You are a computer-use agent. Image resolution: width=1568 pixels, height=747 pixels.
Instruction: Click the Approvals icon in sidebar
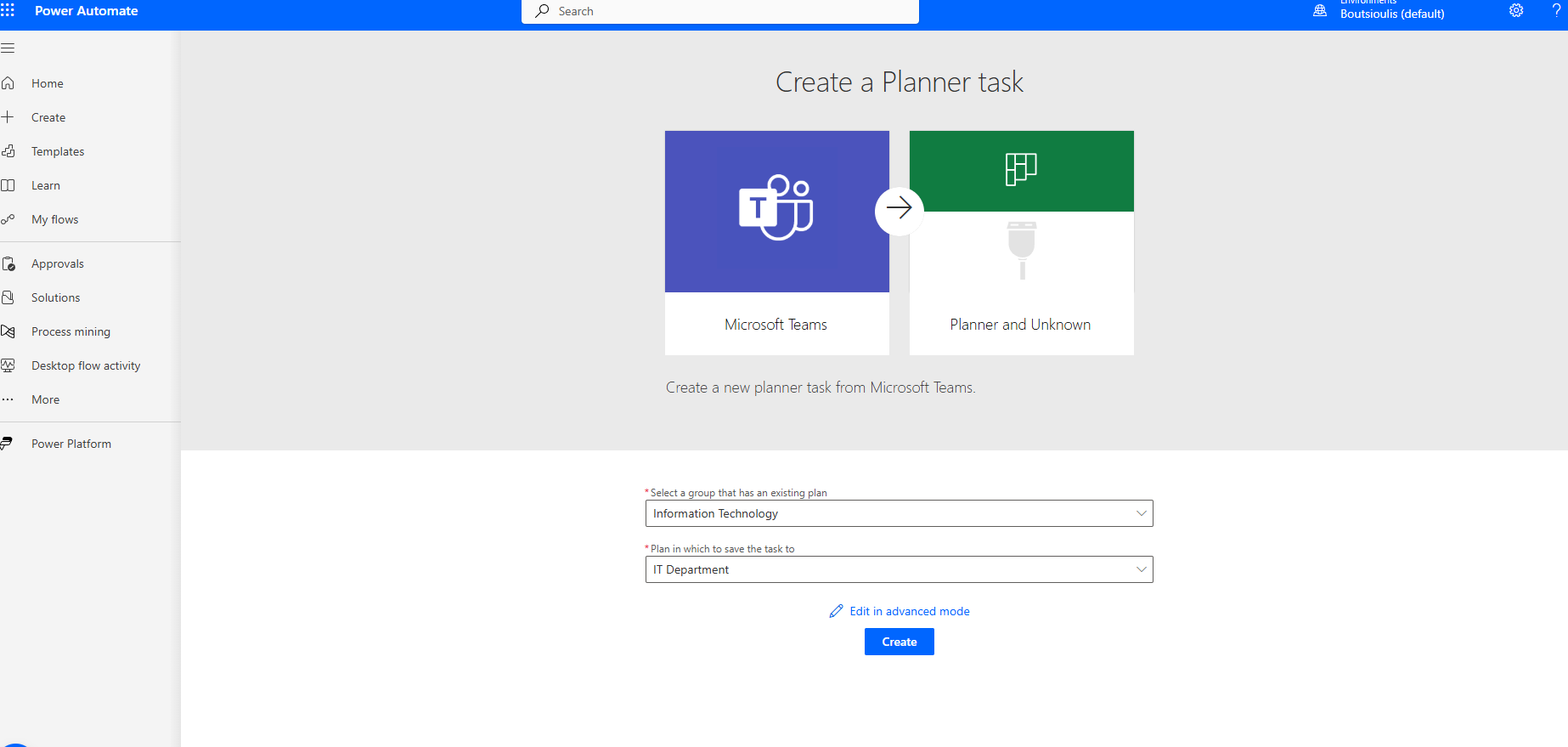[8, 263]
